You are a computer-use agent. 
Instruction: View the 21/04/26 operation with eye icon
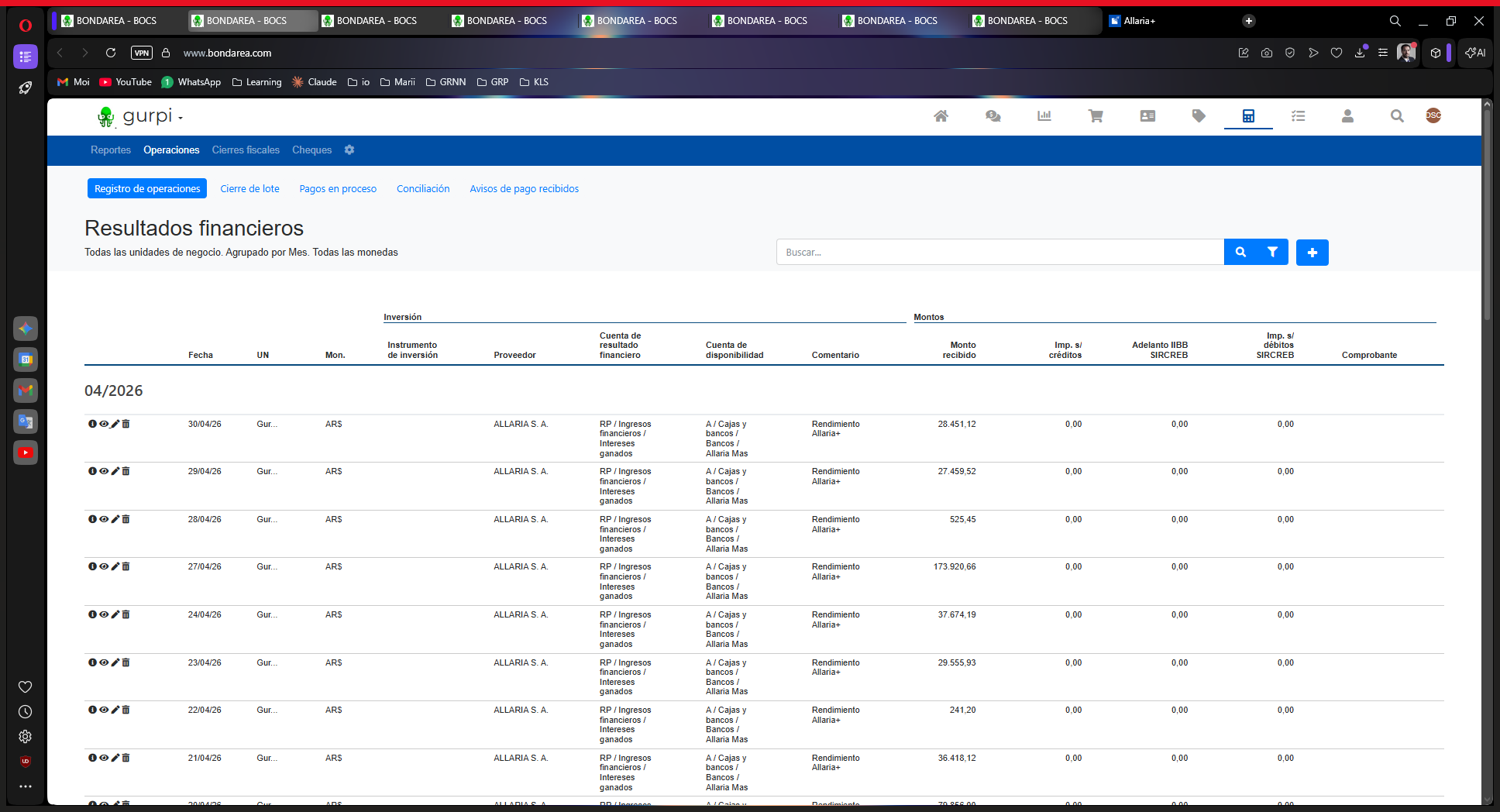click(104, 759)
